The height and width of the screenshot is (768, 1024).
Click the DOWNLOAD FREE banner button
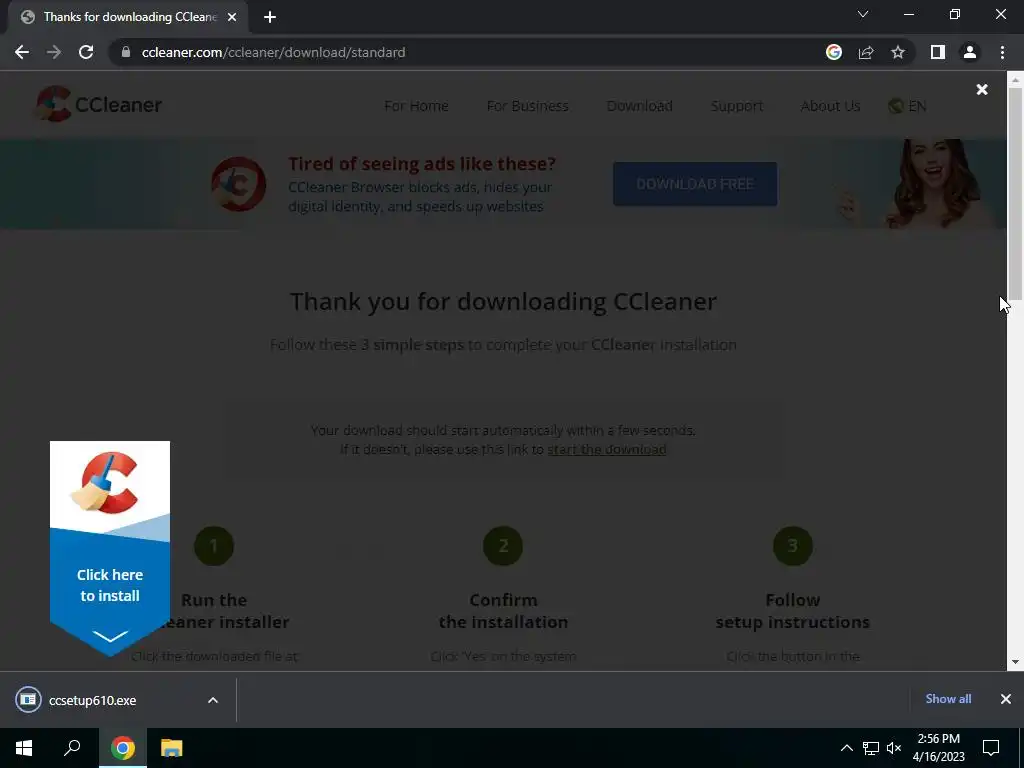point(695,184)
